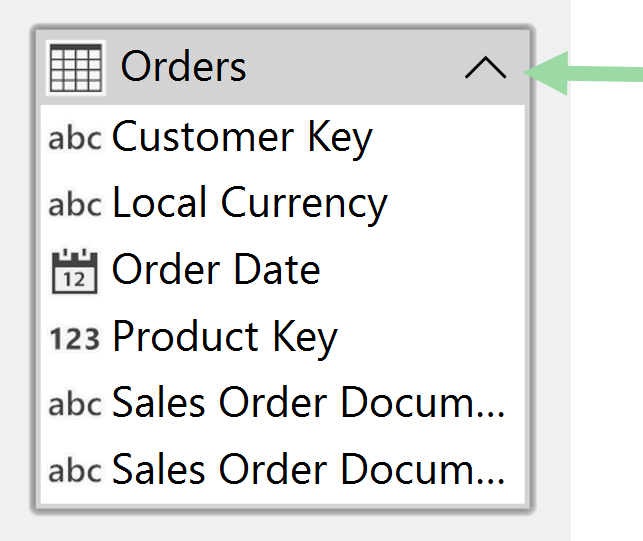This screenshot has height=541, width=643.
Task: Click the abc icon beside Local Currency
Action: pyautogui.click(x=75, y=204)
